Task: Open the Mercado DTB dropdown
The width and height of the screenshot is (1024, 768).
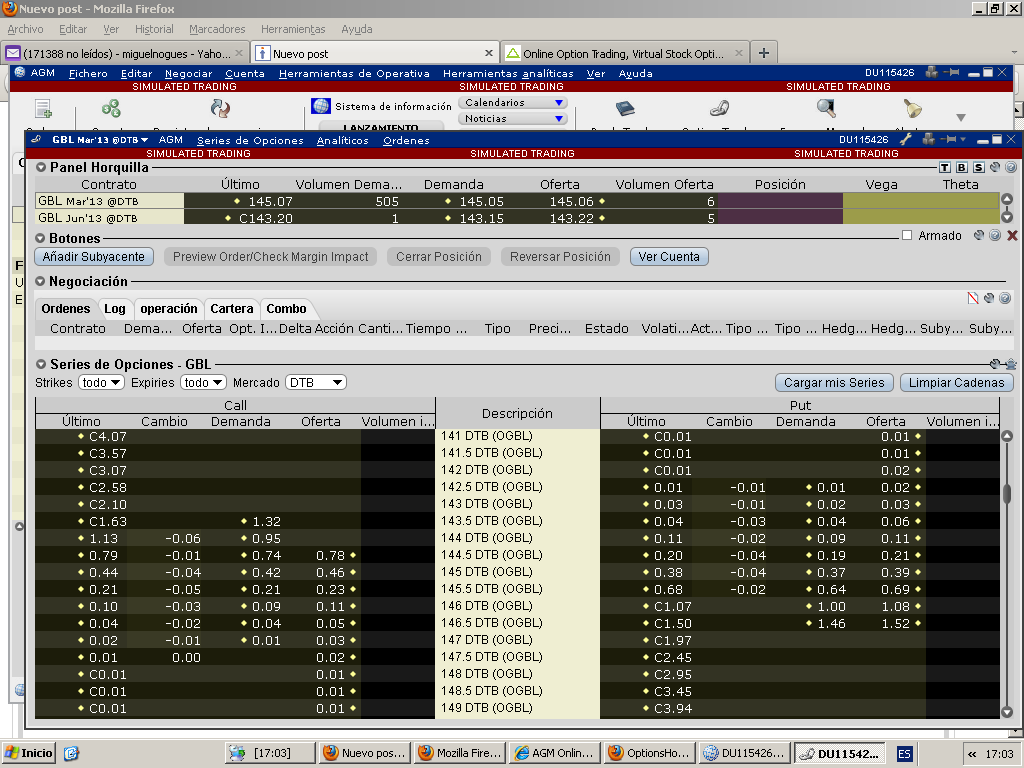Action: pos(315,383)
